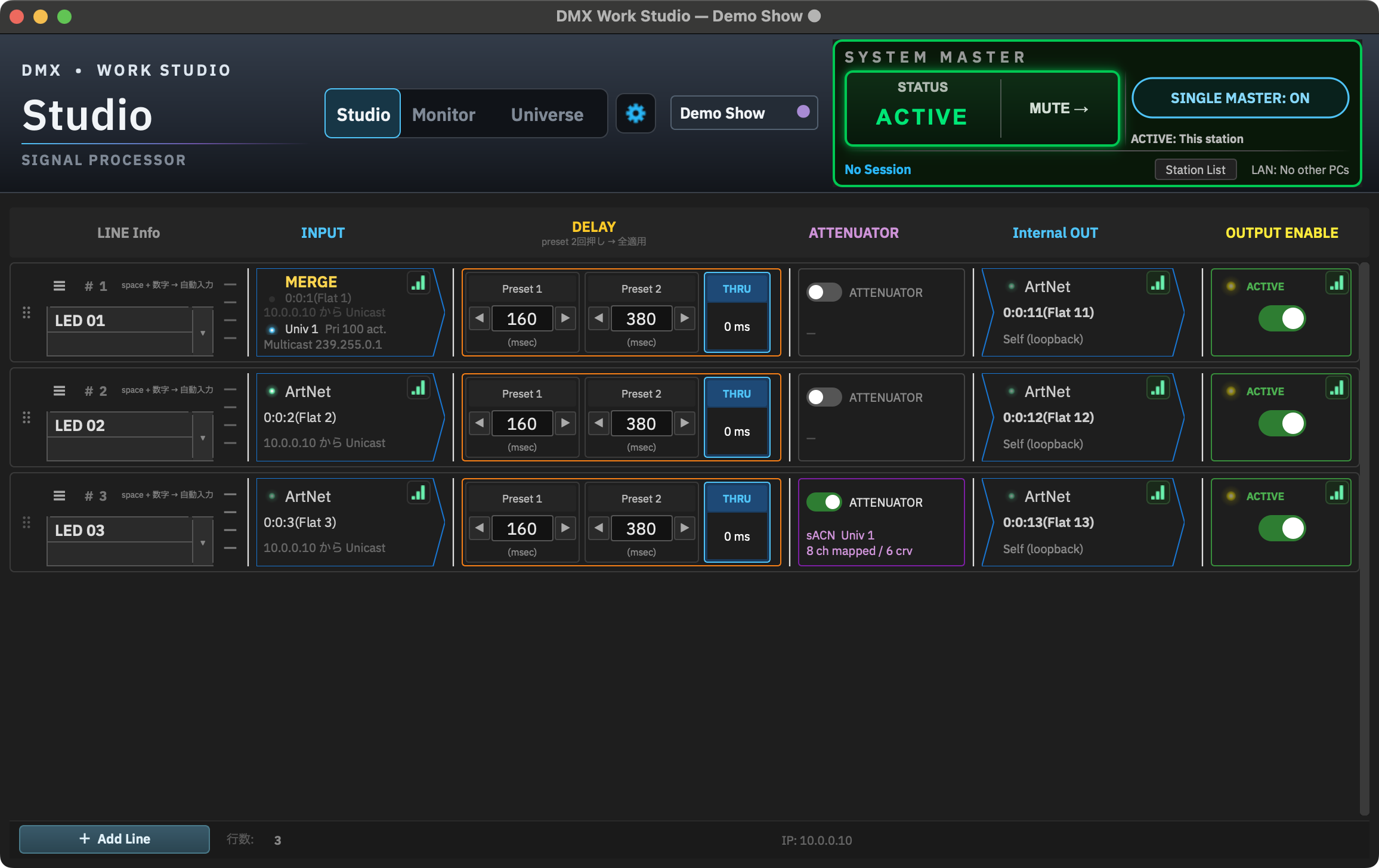The height and width of the screenshot is (868, 1379).
Task: Turn off output enable for LED 01
Action: pyautogui.click(x=1282, y=318)
